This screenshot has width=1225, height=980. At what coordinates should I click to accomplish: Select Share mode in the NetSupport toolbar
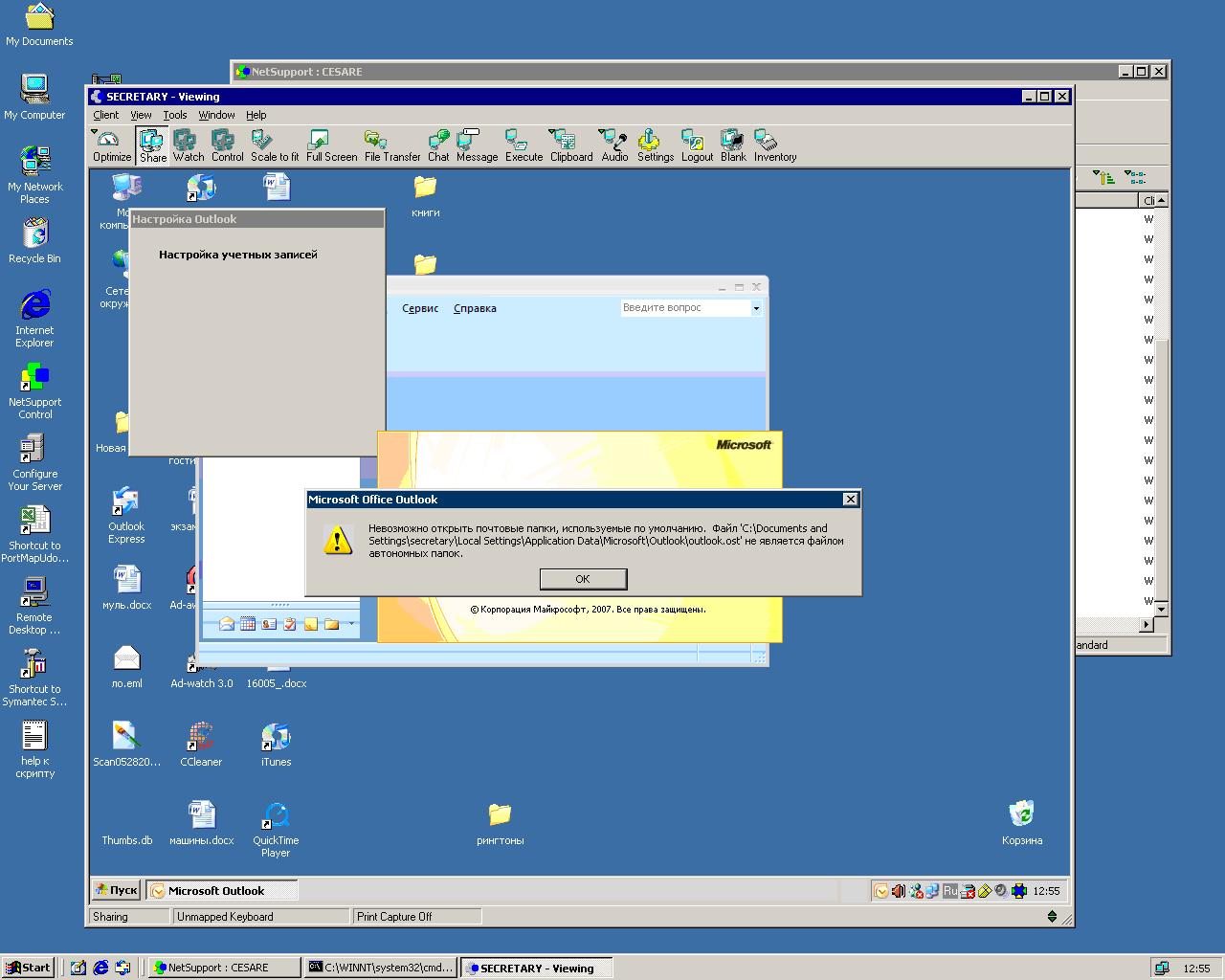tap(152, 145)
